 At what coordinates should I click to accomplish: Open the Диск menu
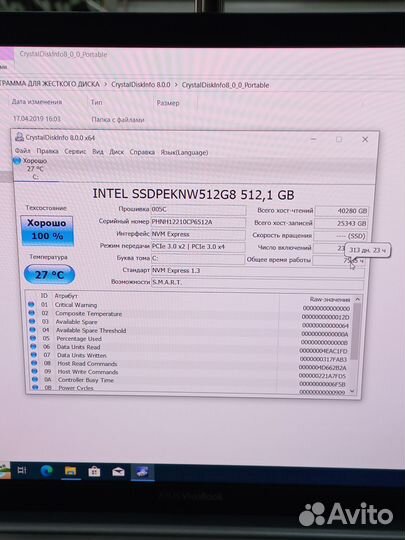116,152
